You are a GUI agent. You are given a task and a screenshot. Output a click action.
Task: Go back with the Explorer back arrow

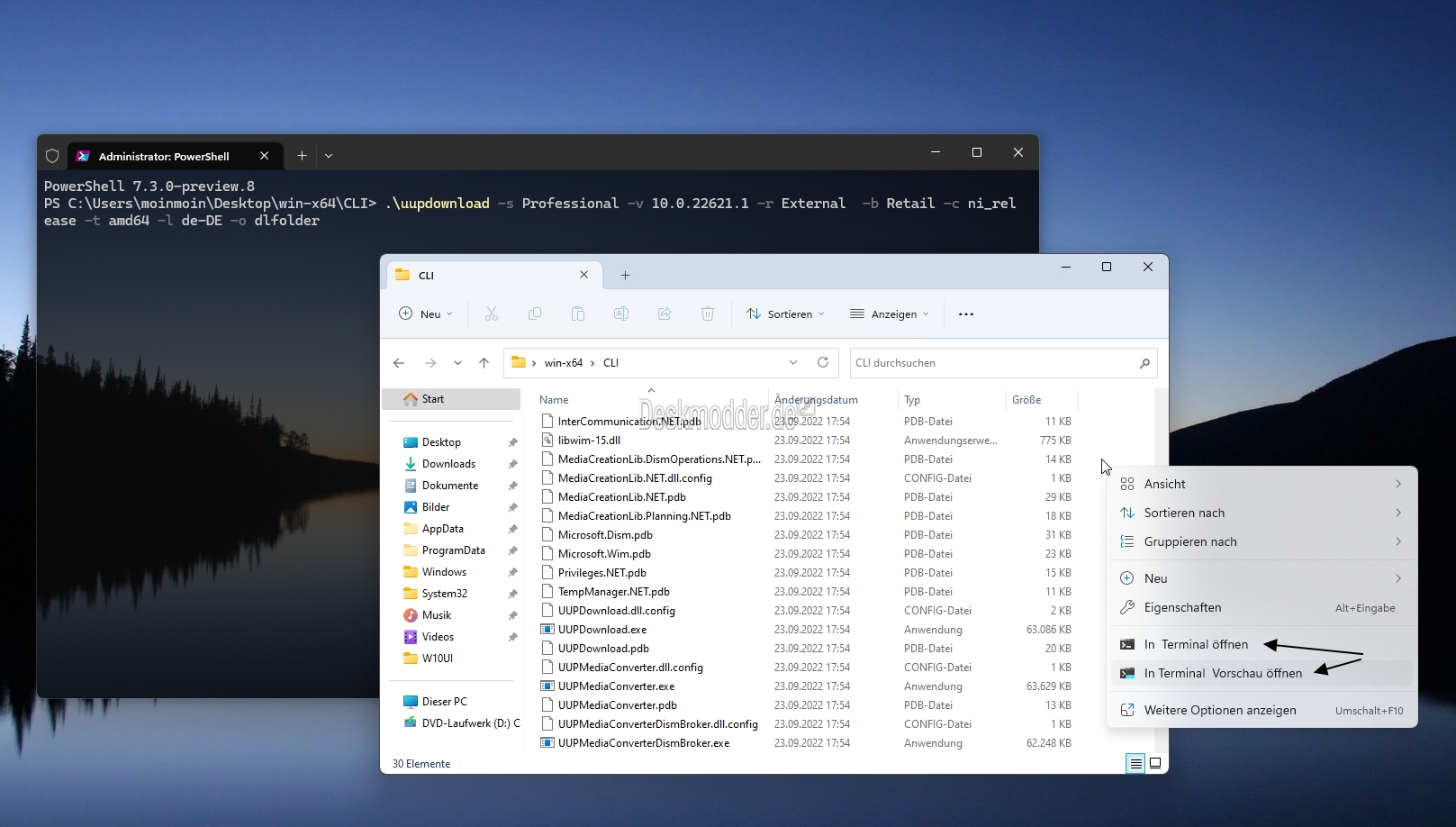click(399, 363)
